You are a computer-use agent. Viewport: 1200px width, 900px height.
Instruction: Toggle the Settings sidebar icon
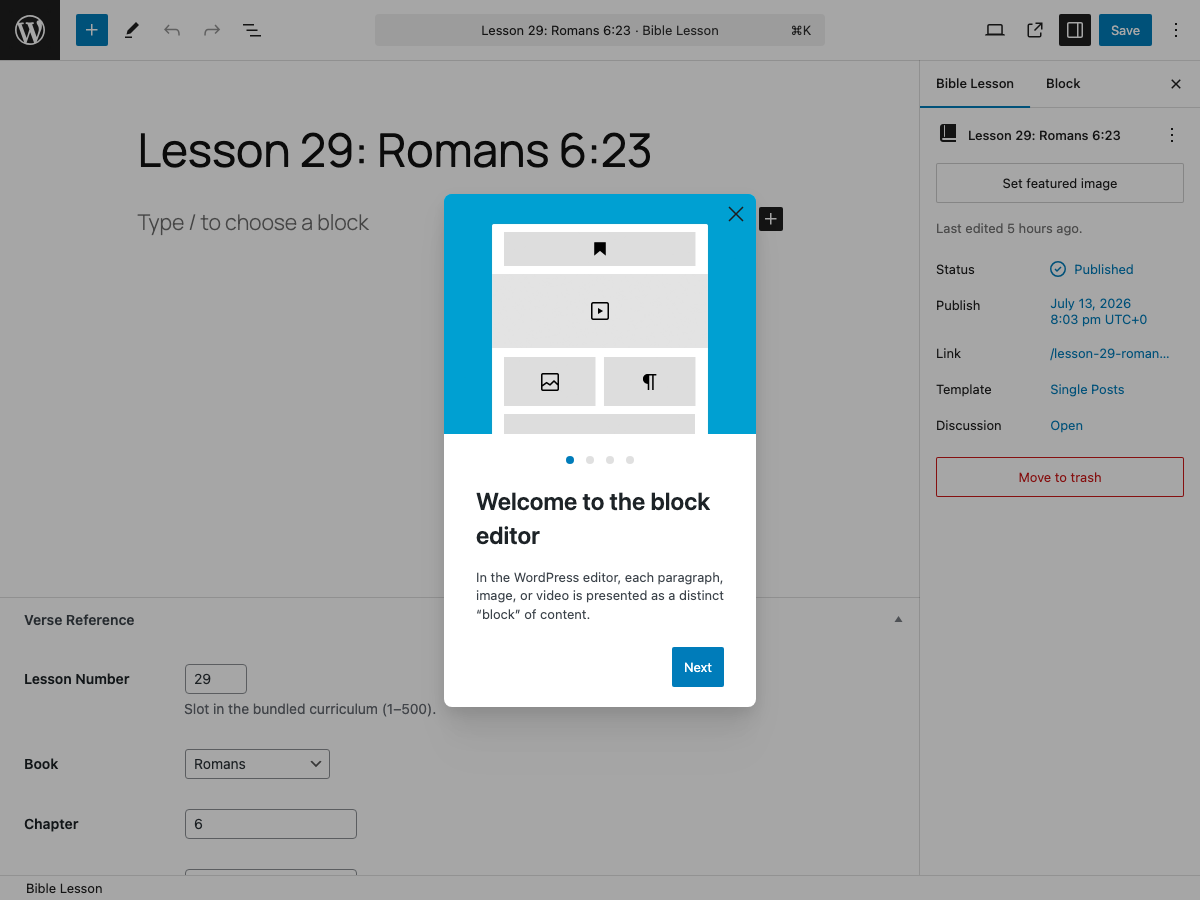(x=1075, y=30)
